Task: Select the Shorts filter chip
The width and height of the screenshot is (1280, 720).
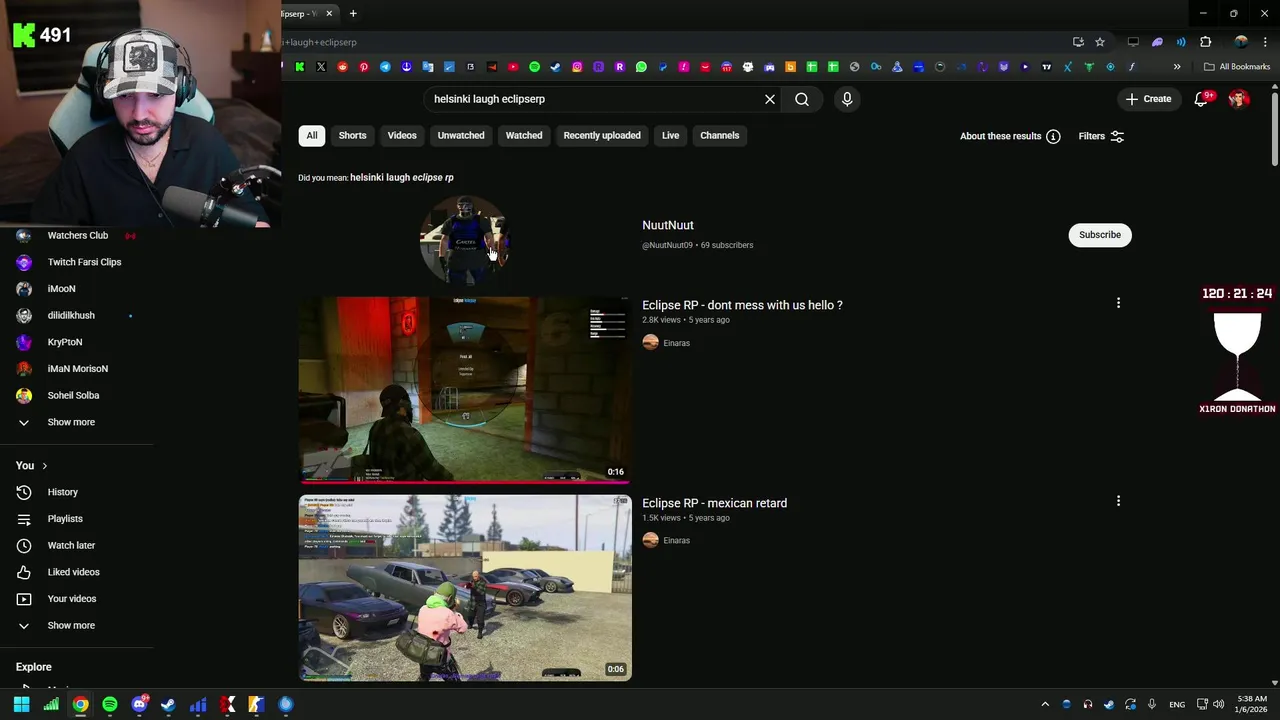Action: 352,136
